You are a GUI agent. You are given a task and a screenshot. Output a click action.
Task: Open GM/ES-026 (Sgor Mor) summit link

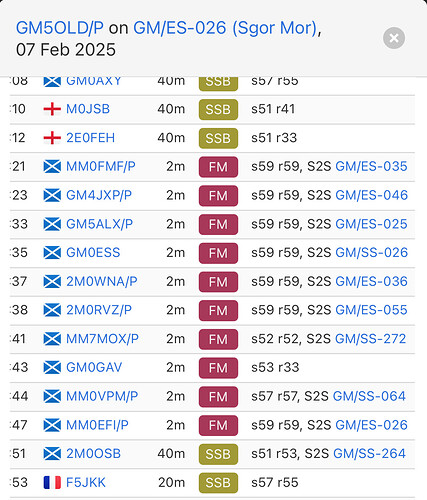tap(225, 28)
